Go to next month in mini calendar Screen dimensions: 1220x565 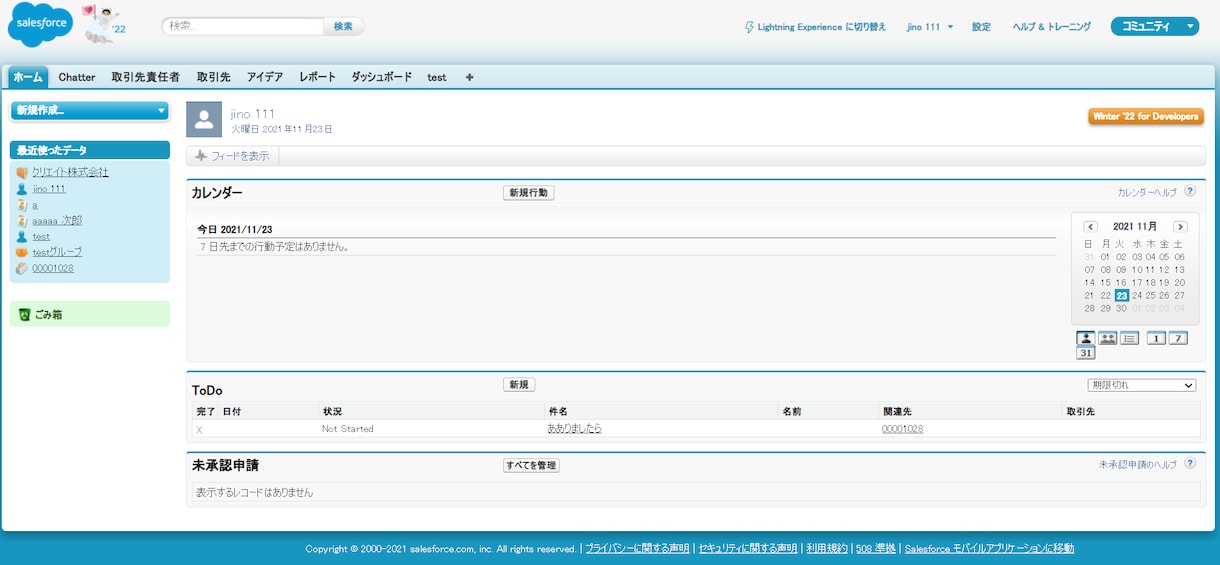point(1180,227)
